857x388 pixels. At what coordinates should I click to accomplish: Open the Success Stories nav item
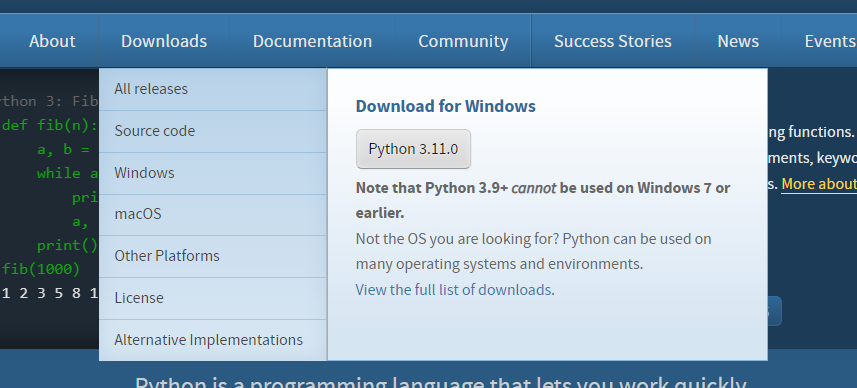point(613,41)
